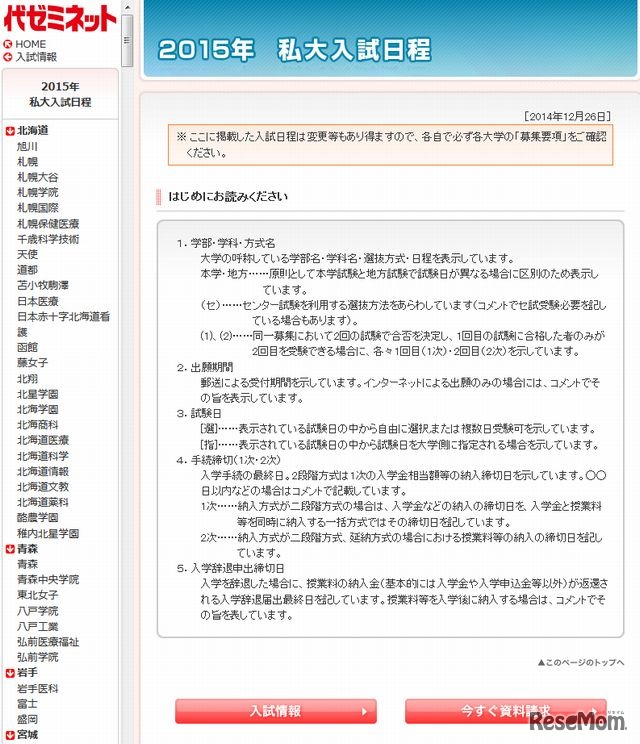Open 札幌保健医療 university link
The height and width of the screenshot is (744, 640).
click(x=48, y=223)
